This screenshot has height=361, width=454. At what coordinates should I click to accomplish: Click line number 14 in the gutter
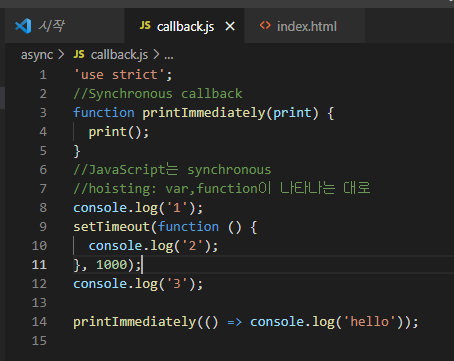tap(39, 322)
